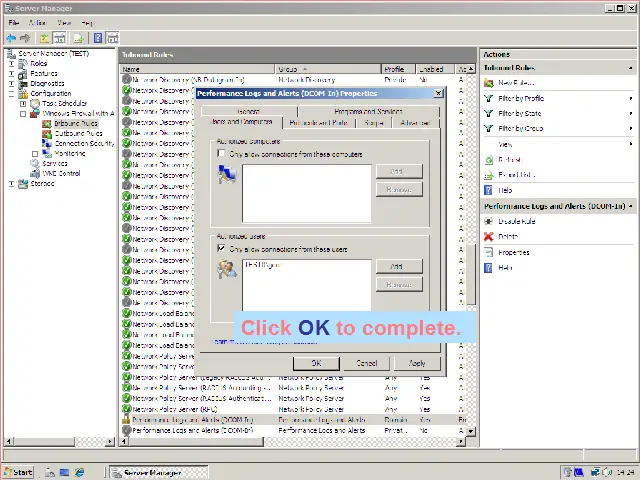640x480 pixels.
Task: Switch to the Advanced tab
Action: click(x=416, y=122)
